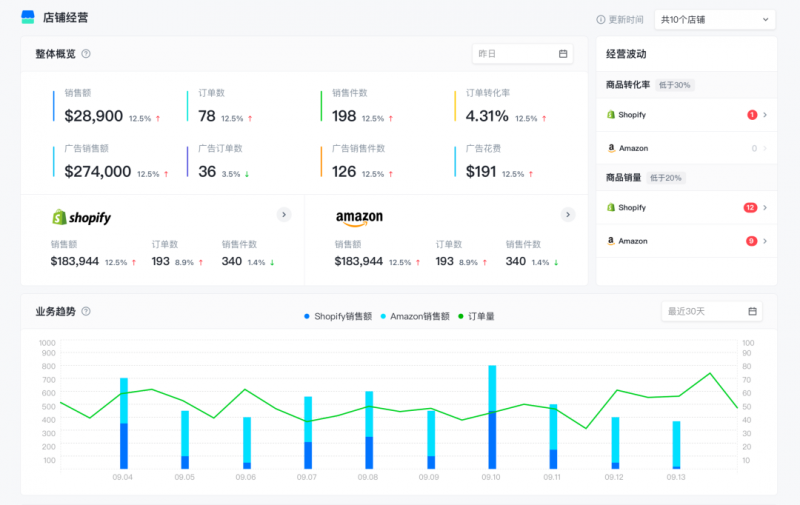Click the 最近30天 date range field
The height and width of the screenshot is (505, 800).
click(712, 311)
